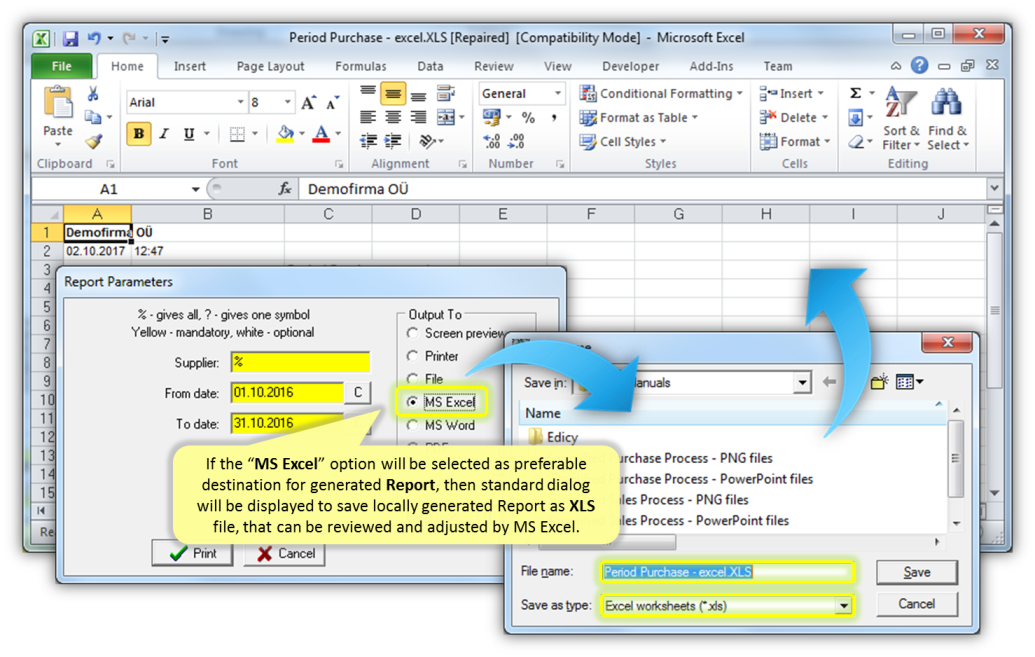
Task: Open the Format as Table dropdown
Action: tap(638, 118)
